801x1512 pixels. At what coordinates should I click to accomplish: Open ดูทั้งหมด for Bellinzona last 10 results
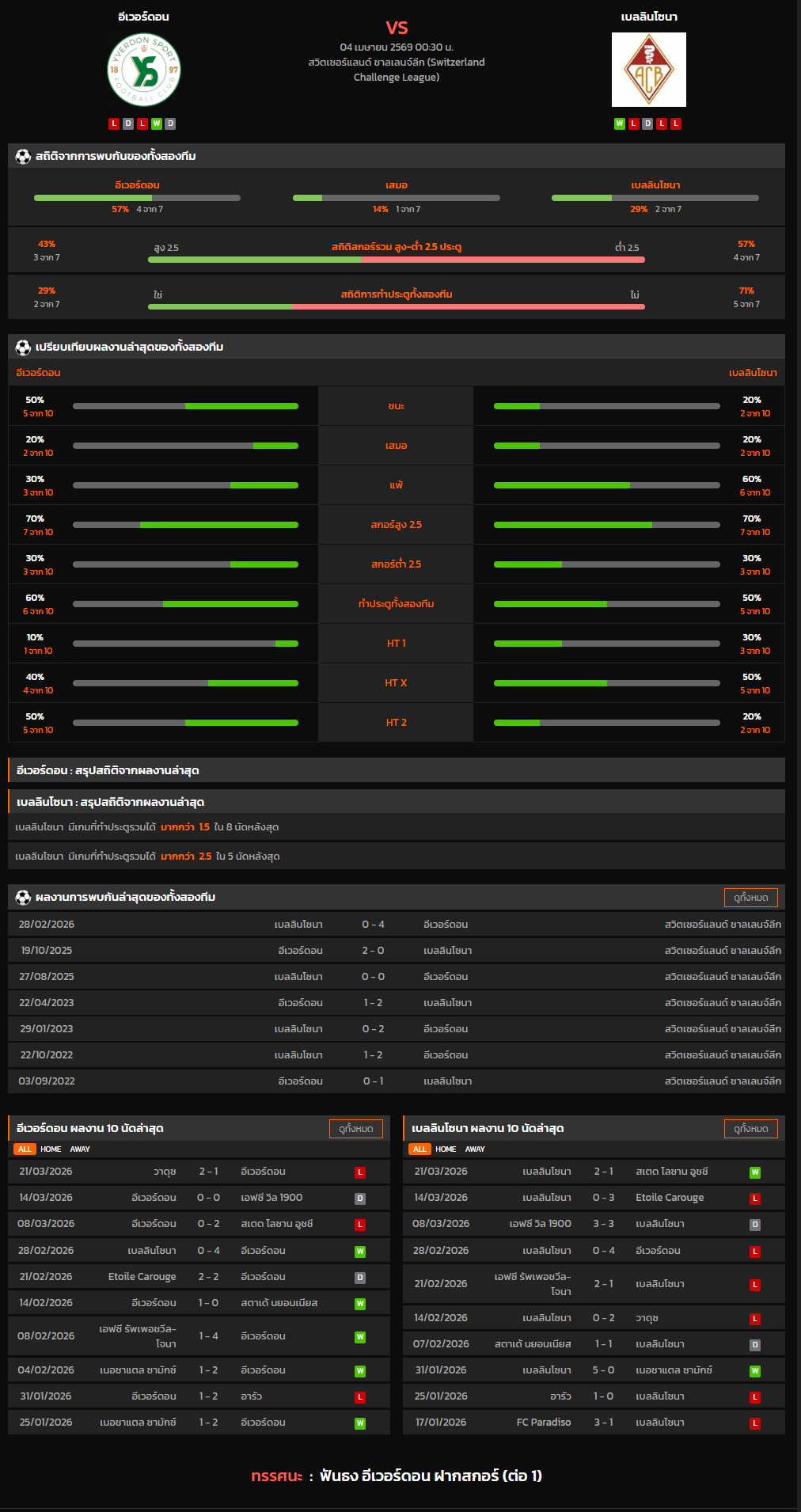(750, 1129)
